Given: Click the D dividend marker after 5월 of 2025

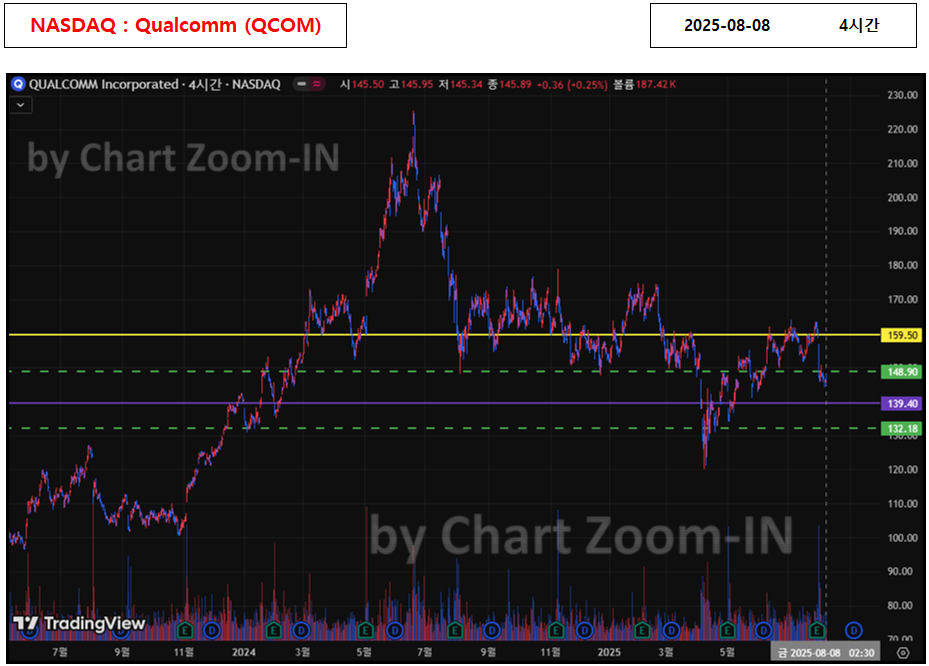Looking at the screenshot, I should pos(763,630).
